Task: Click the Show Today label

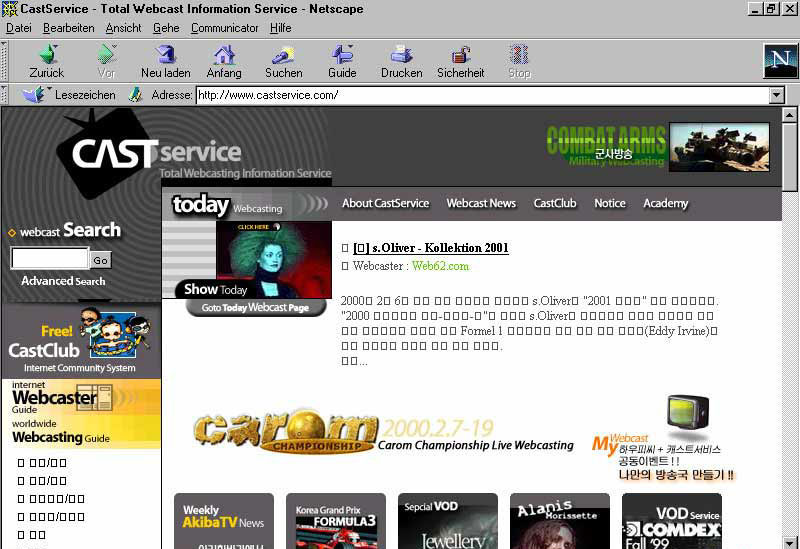Action: 215,289
